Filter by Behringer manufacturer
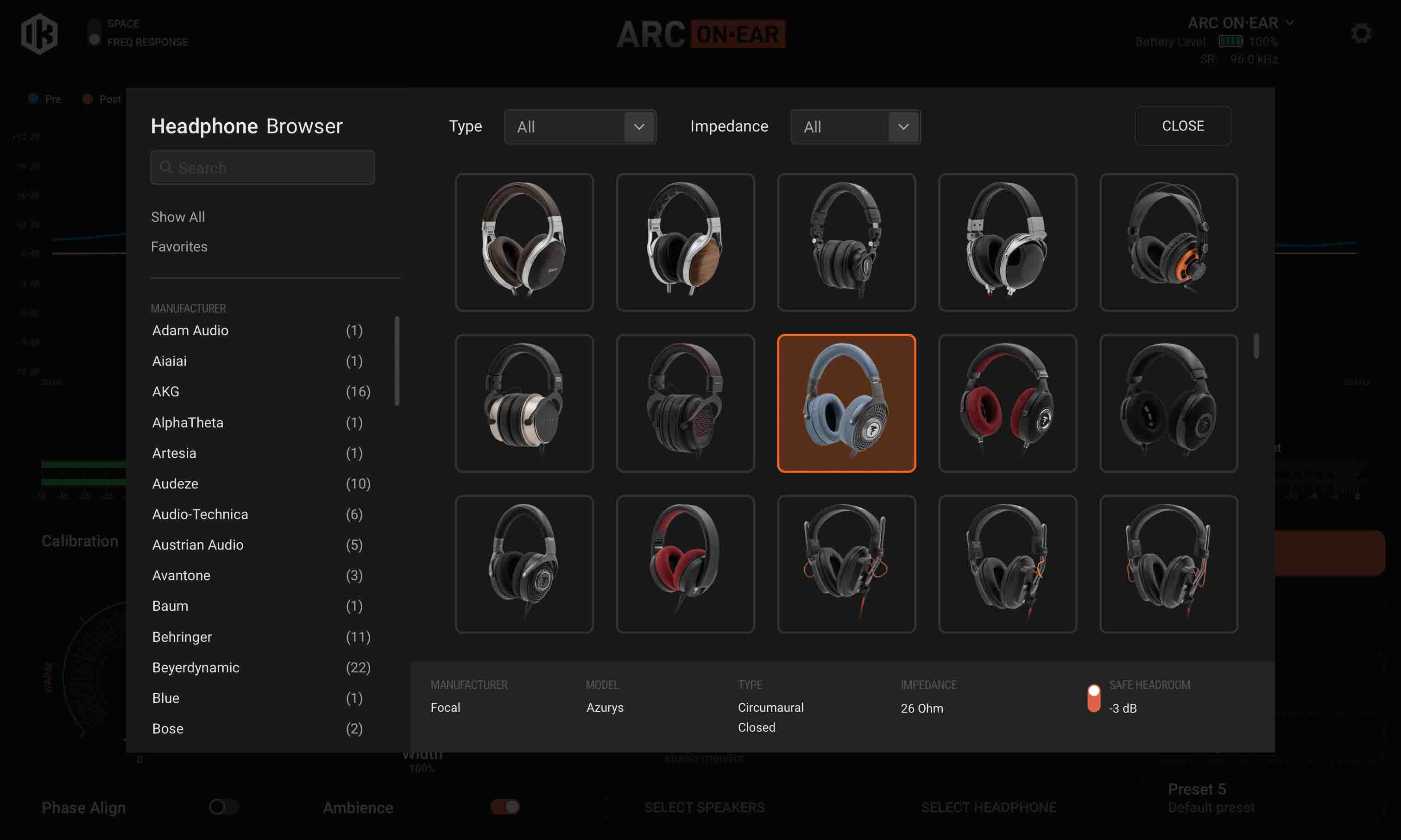This screenshot has height=840, width=1401. (x=261, y=637)
